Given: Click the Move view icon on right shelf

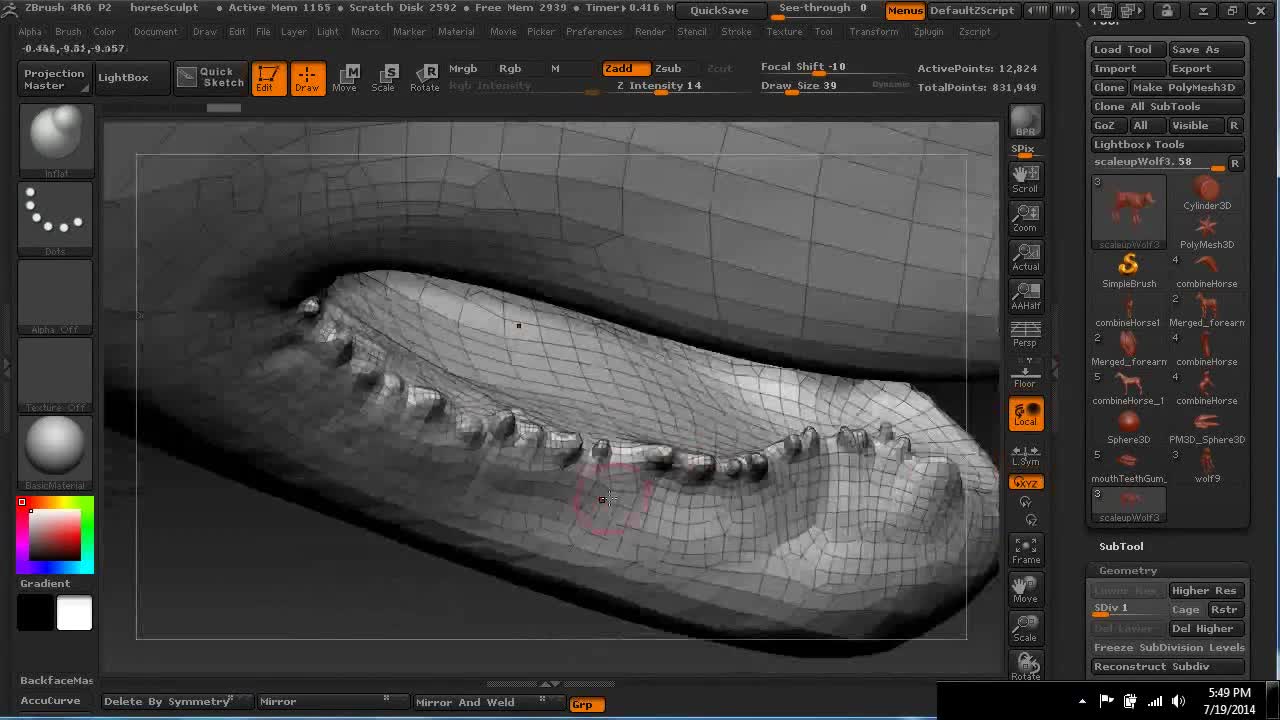Looking at the screenshot, I should [x=1025, y=590].
